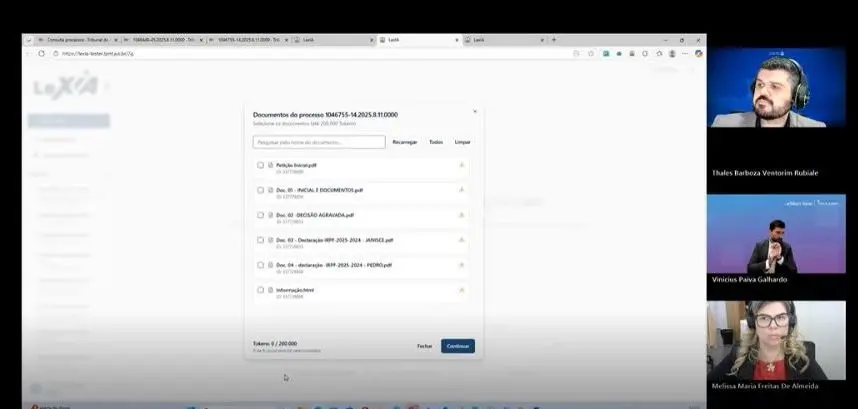Screen dimensions: 858x409
Task: Click Recarregar to reload documents
Action: click(x=404, y=142)
